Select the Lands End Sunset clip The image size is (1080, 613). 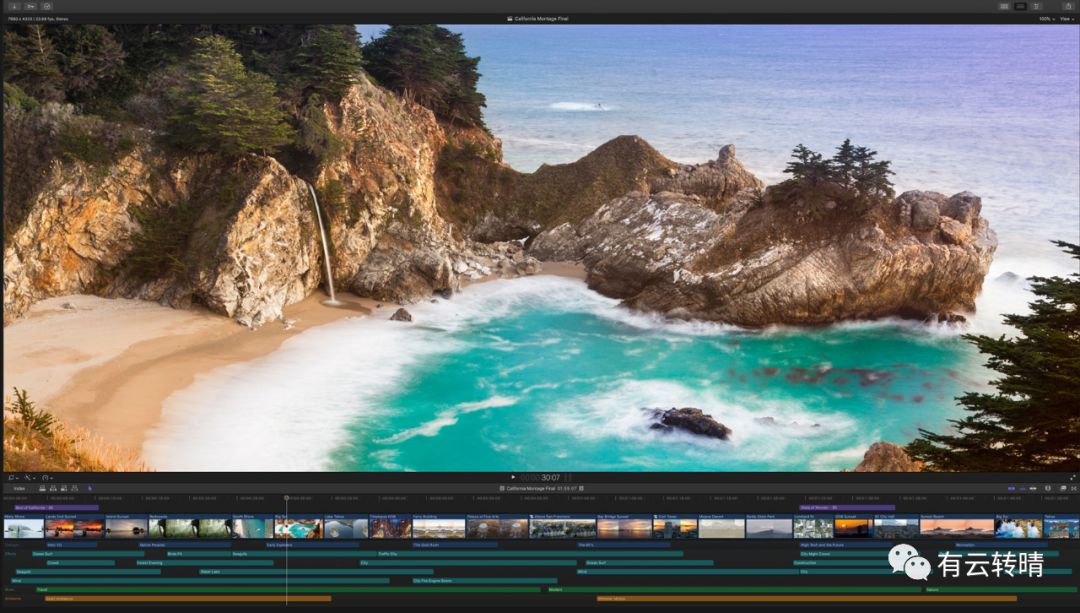click(74, 526)
